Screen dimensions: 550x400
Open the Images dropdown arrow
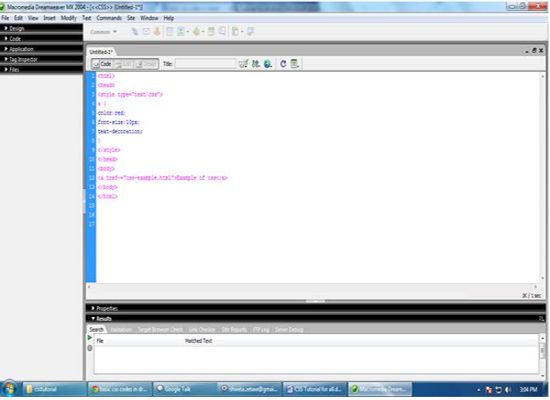(188, 32)
